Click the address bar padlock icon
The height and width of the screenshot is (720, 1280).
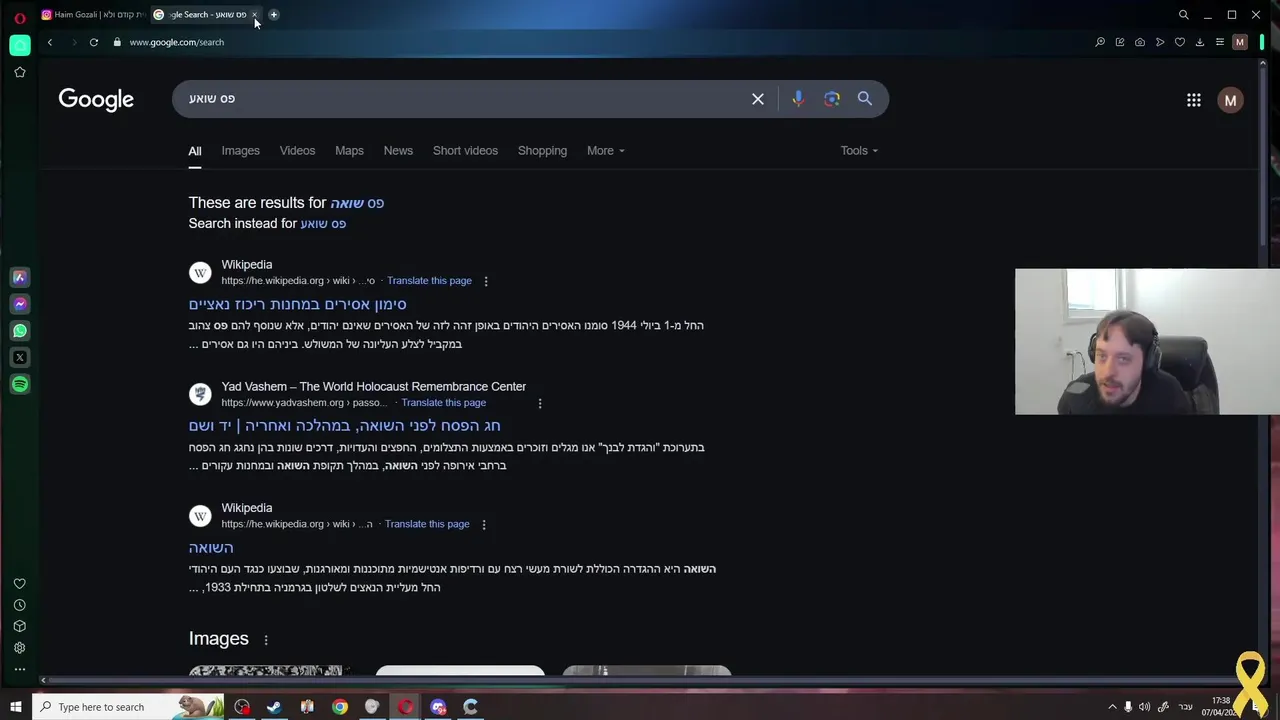pos(117,42)
